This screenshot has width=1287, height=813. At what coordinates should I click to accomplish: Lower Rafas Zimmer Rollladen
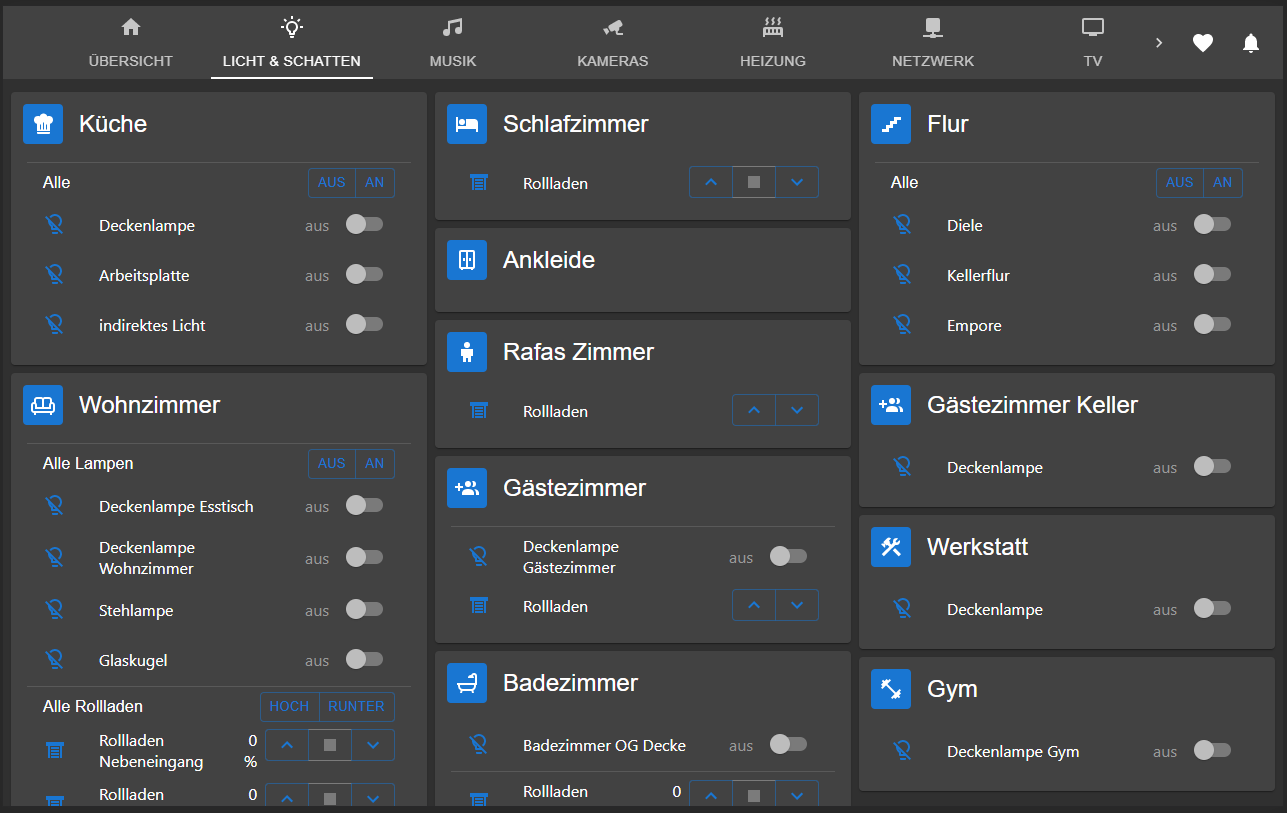(x=797, y=410)
